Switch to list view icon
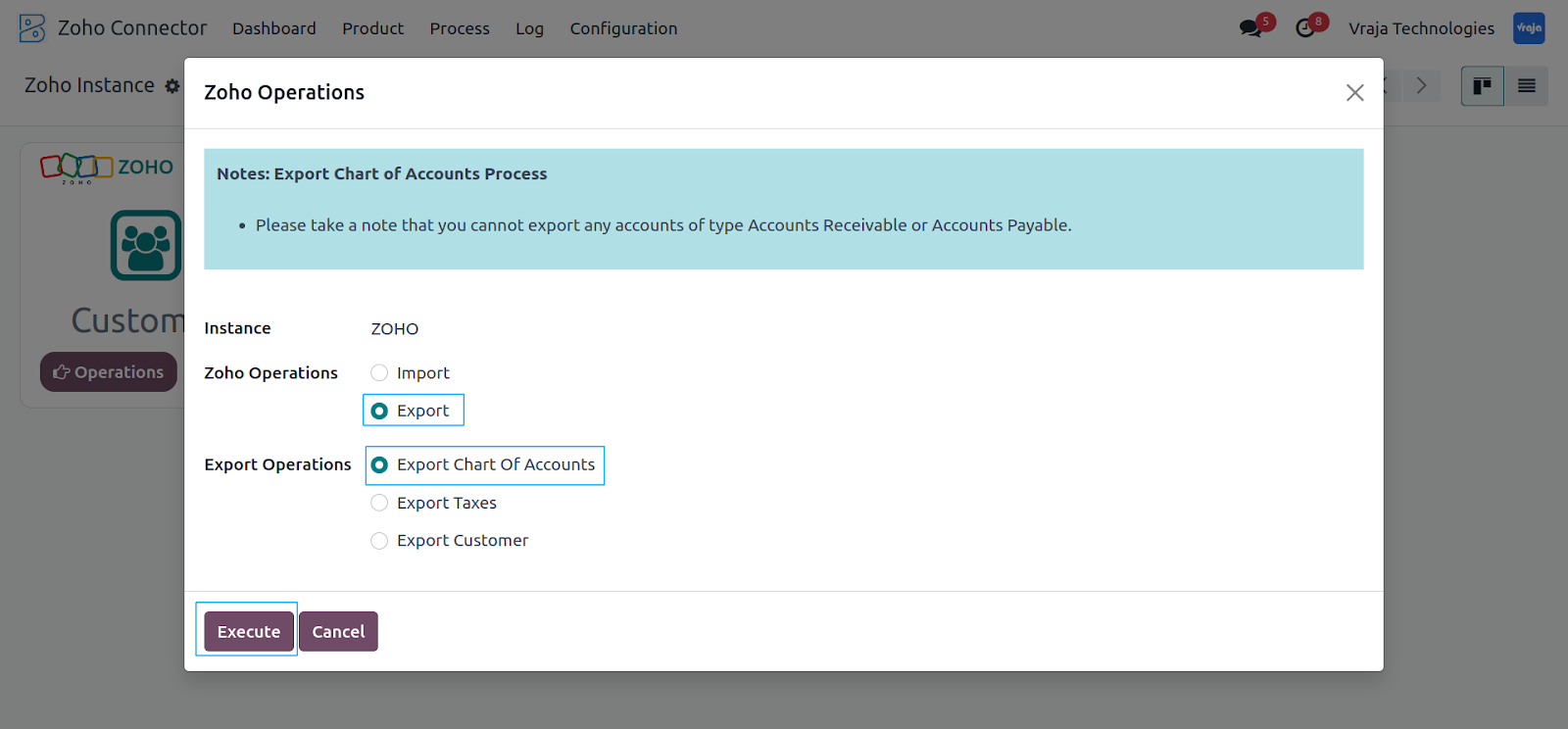Screen dimensions: 1568x729 click(x=1526, y=86)
